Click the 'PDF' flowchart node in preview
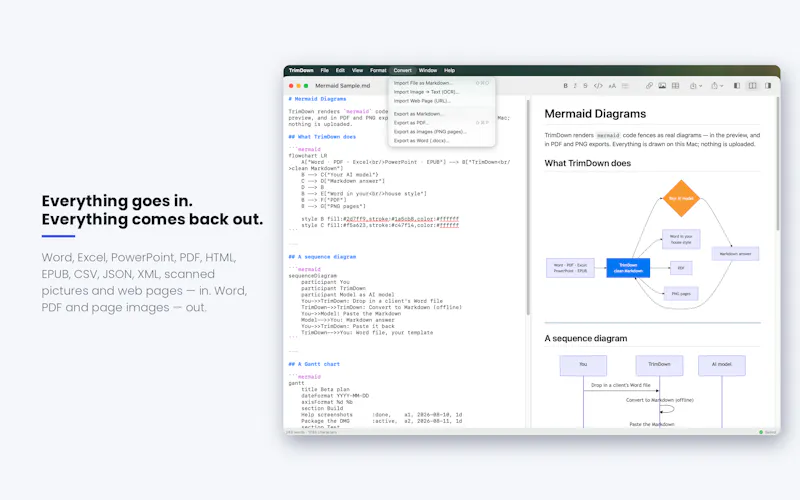Viewport: 800px width, 500px height. point(681,268)
